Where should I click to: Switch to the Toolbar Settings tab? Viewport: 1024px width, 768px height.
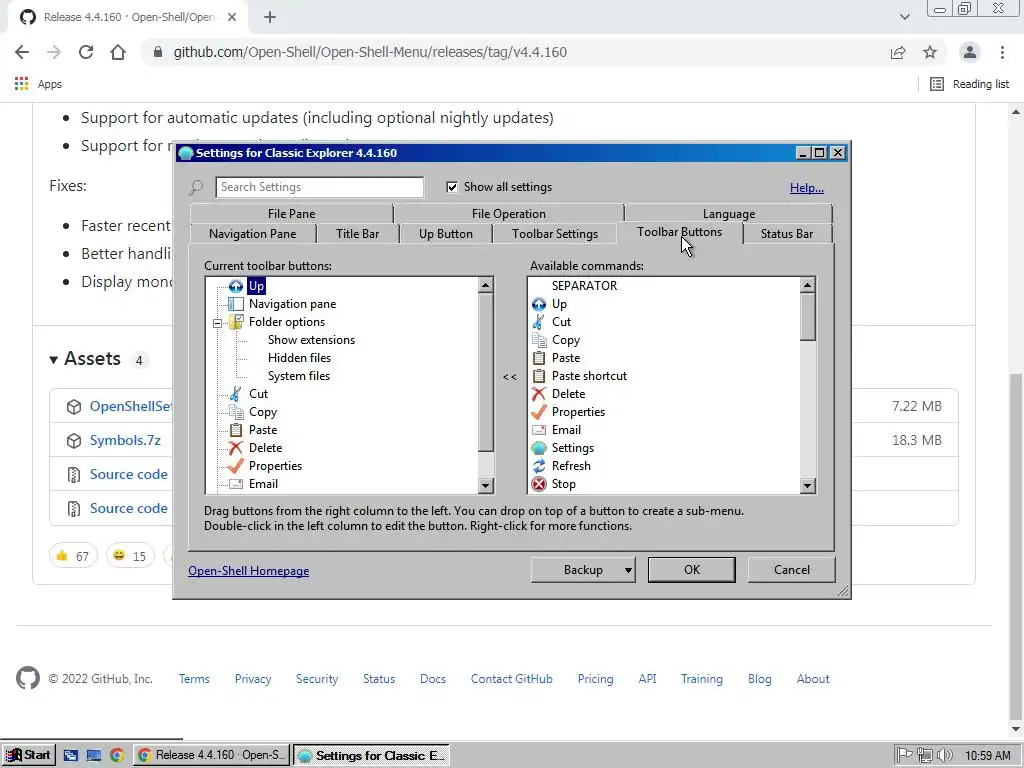point(555,234)
